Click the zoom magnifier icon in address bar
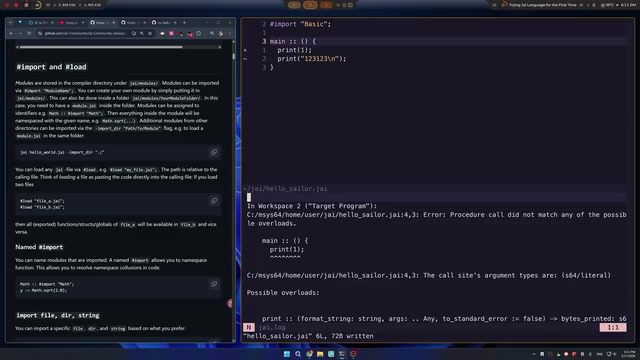The image size is (640, 360). coord(142,33)
